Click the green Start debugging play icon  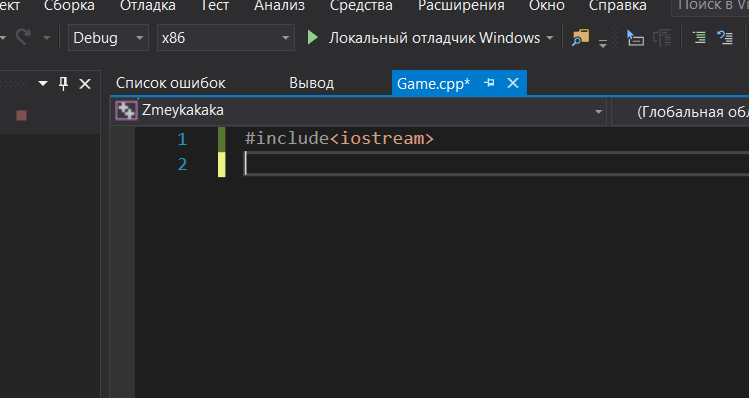pos(312,37)
